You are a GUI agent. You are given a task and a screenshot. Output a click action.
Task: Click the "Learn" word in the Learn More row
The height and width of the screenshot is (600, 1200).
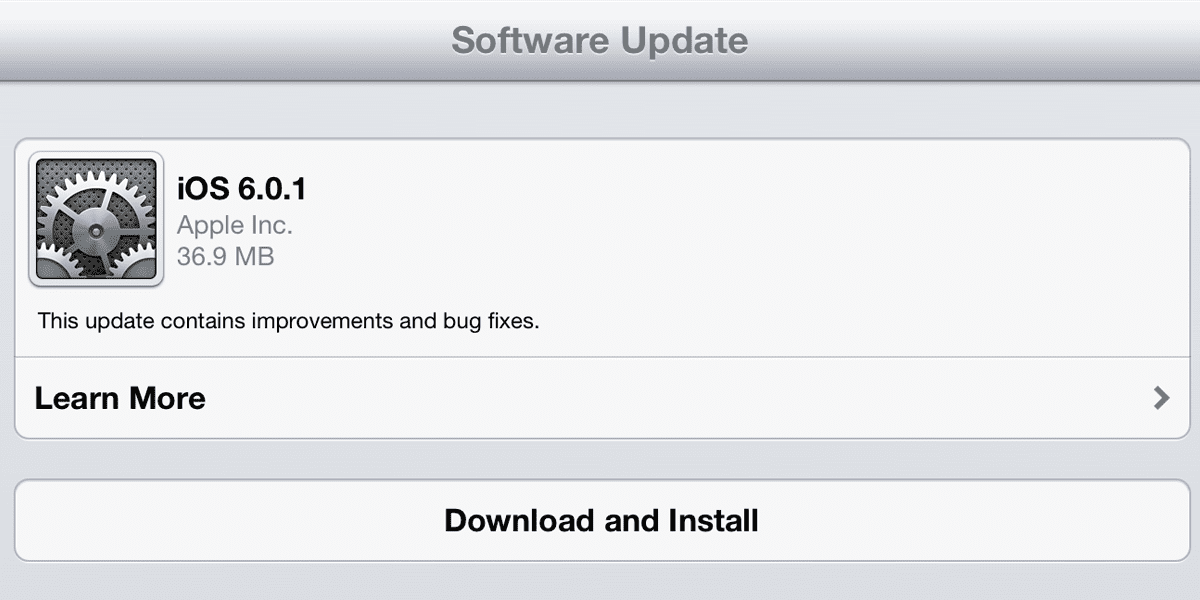(x=75, y=398)
